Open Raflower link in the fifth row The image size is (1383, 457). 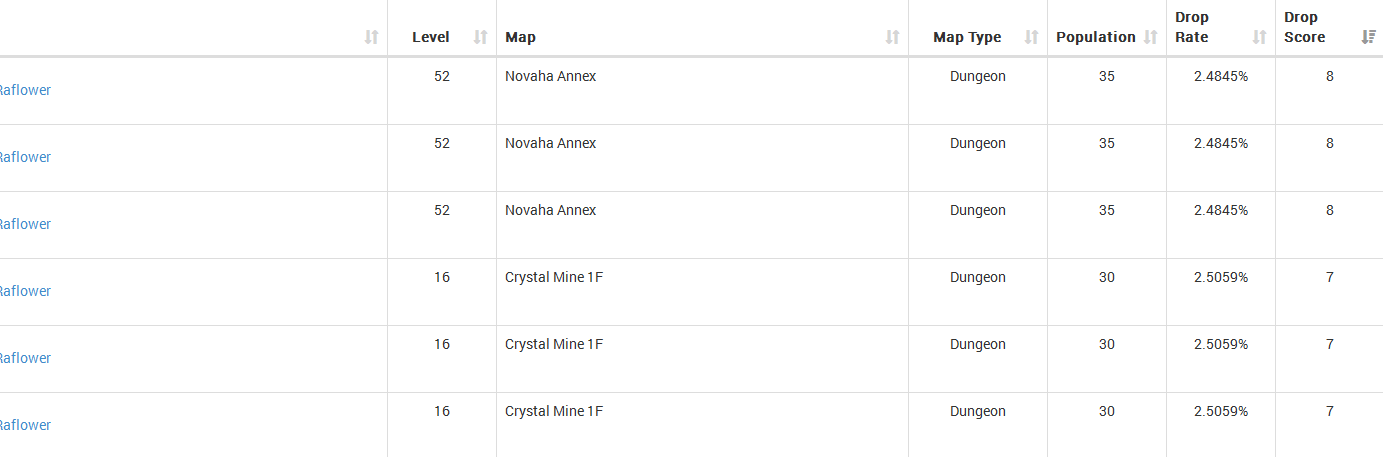click(x=24, y=358)
